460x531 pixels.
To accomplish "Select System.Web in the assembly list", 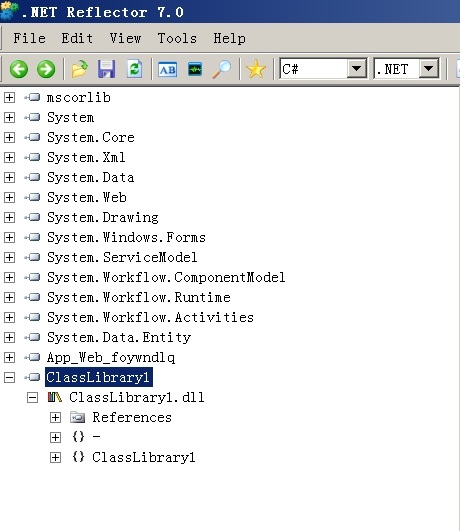I will [87, 197].
